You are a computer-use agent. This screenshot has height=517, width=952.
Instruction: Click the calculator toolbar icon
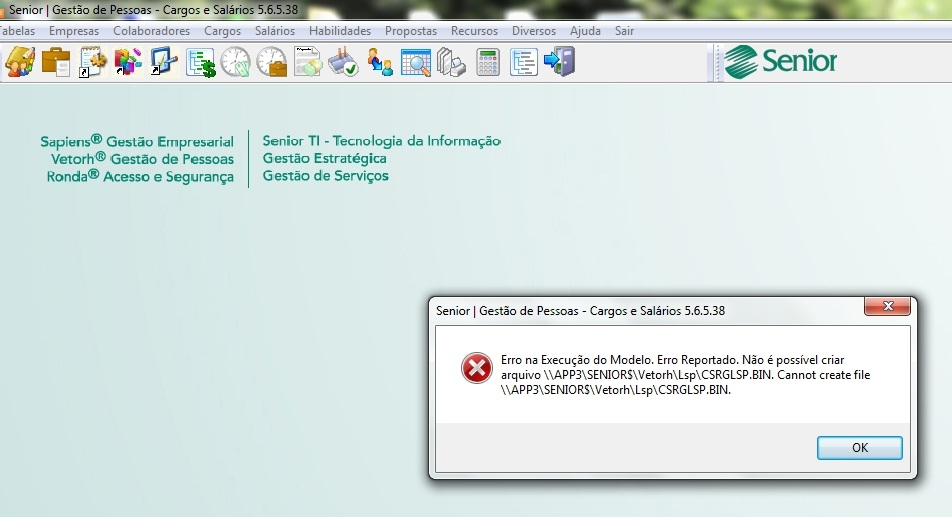(487, 62)
